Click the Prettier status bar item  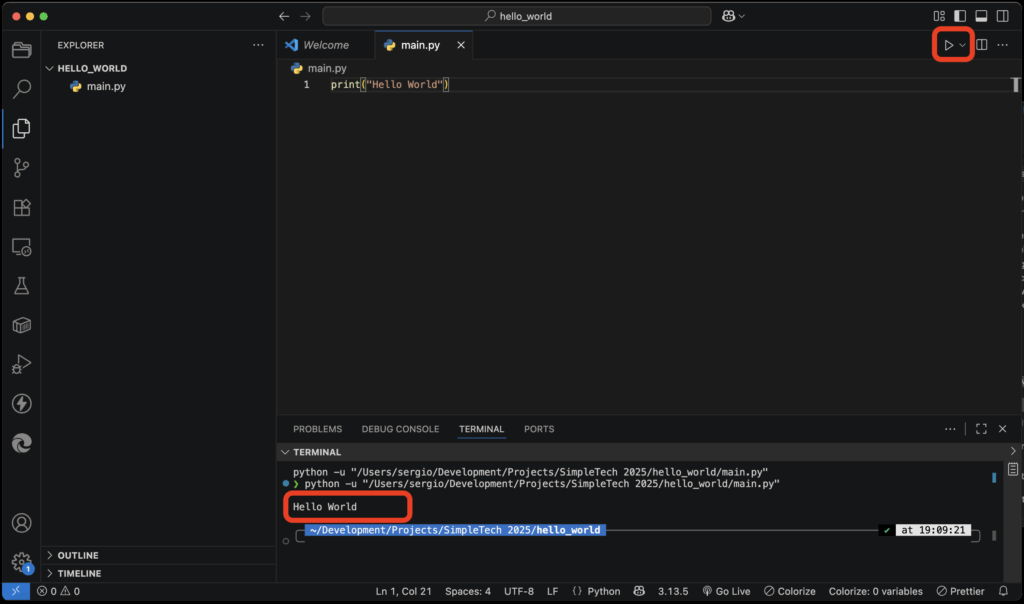coord(960,591)
